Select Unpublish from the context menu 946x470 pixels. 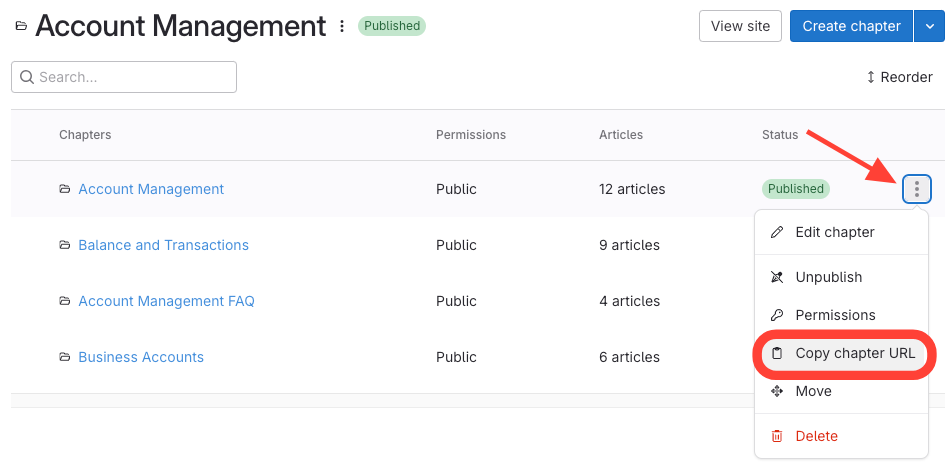coord(828,277)
